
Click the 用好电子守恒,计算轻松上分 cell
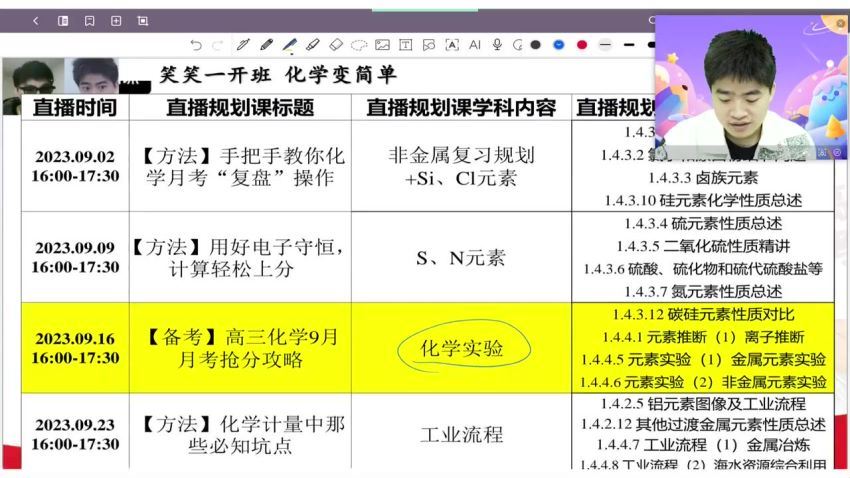240,257
